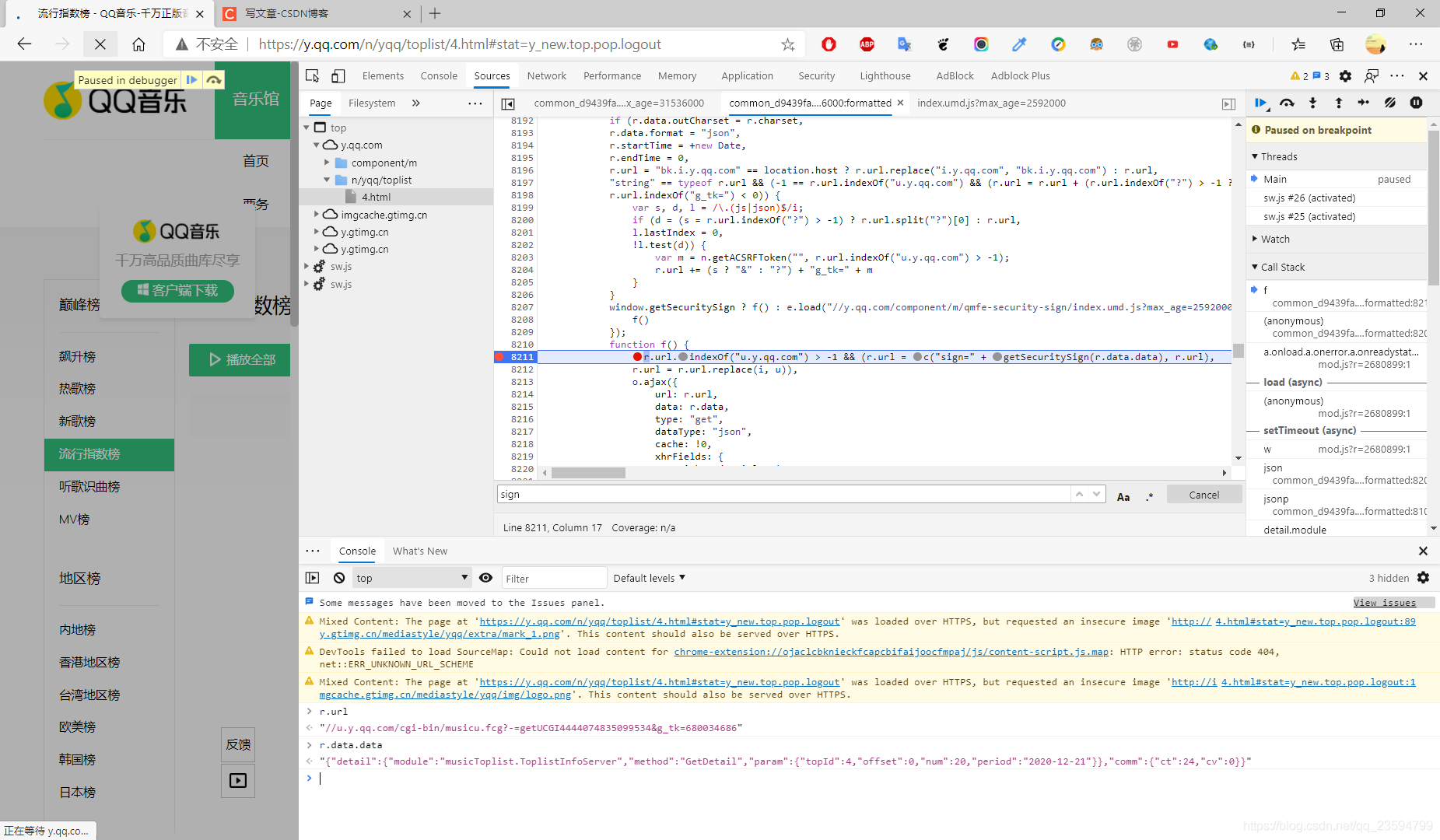Toggle the regex search option button
Image resolution: width=1440 pixels, height=840 pixels.
pyautogui.click(x=1150, y=495)
